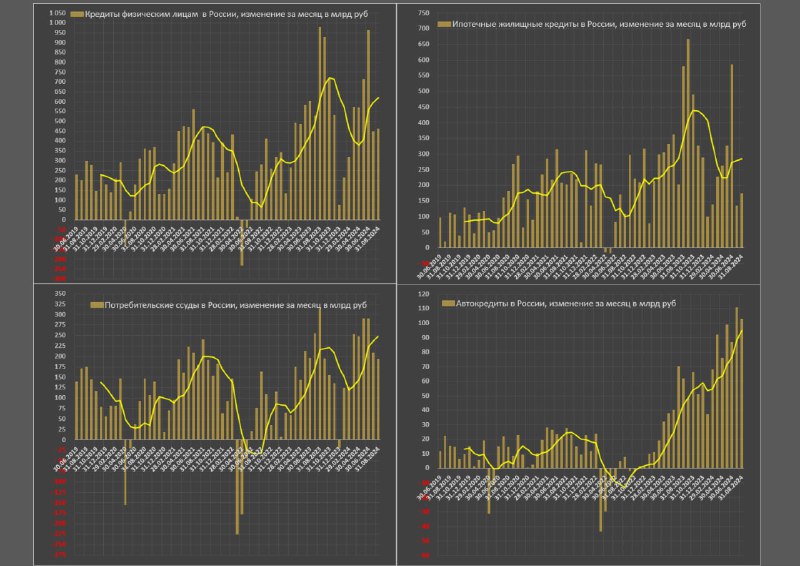
Task: Click the '325' y-axis label
Action: pos(60,304)
